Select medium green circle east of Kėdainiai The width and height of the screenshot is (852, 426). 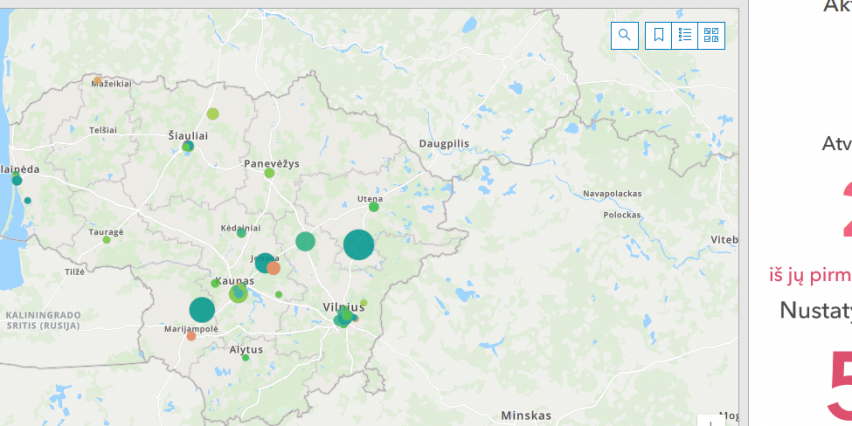[305, 241]
